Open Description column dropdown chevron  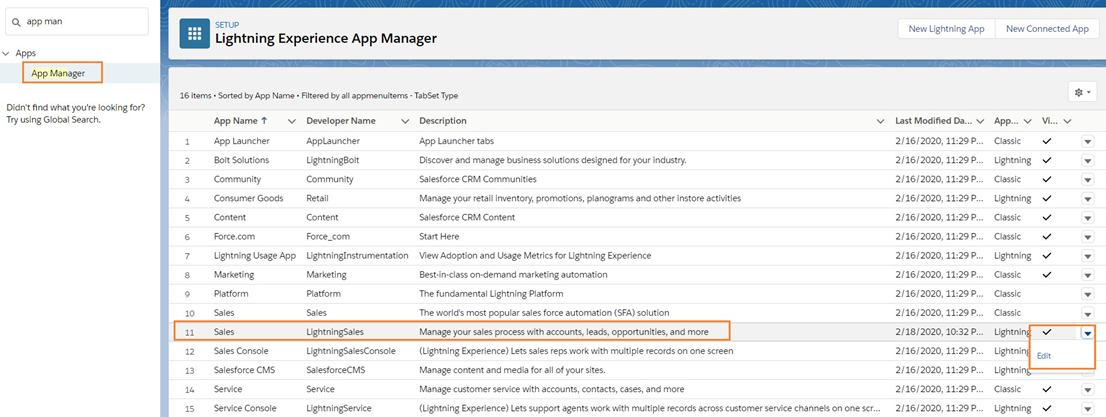pos(880,121)
